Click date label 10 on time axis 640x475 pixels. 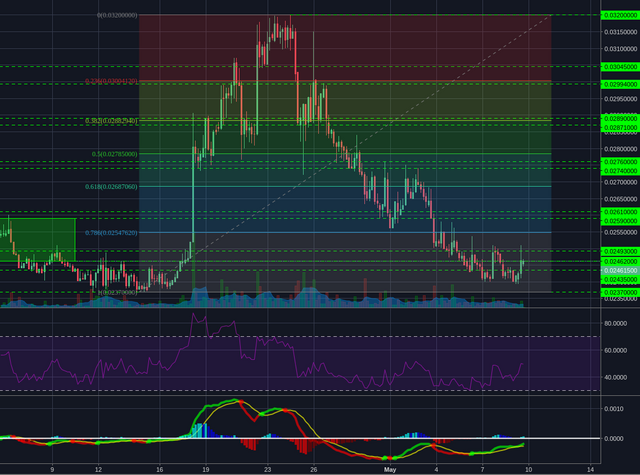pyautogui.click(x=529, y=470)
